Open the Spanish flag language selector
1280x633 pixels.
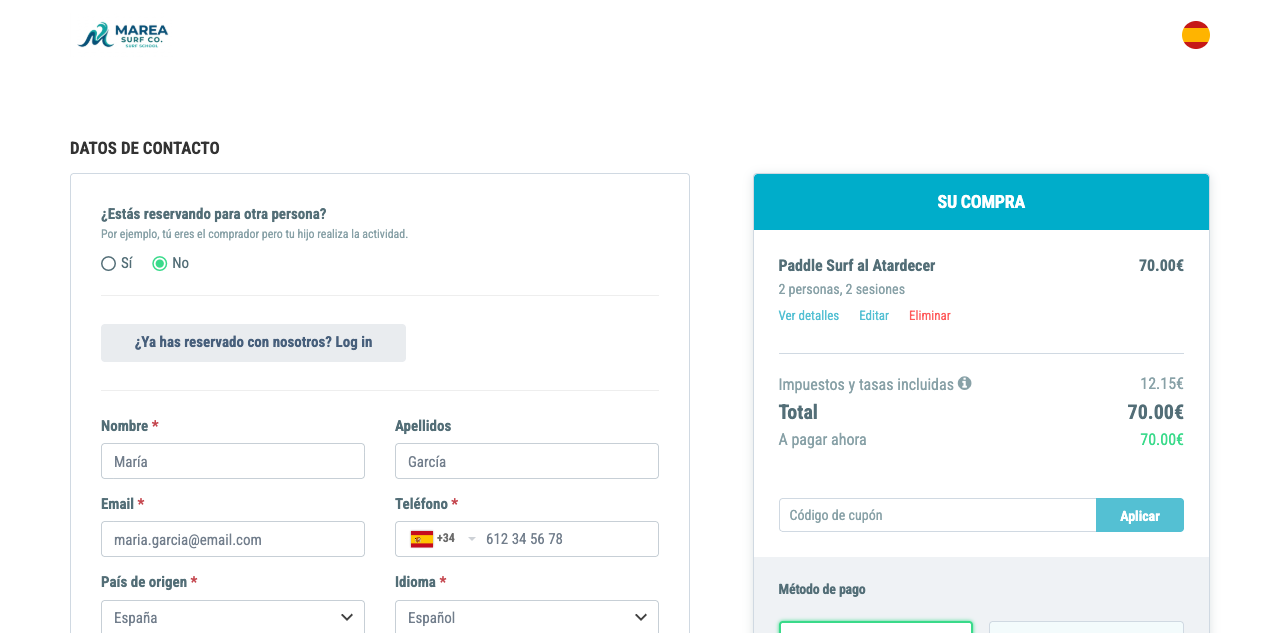point(1196,35)
